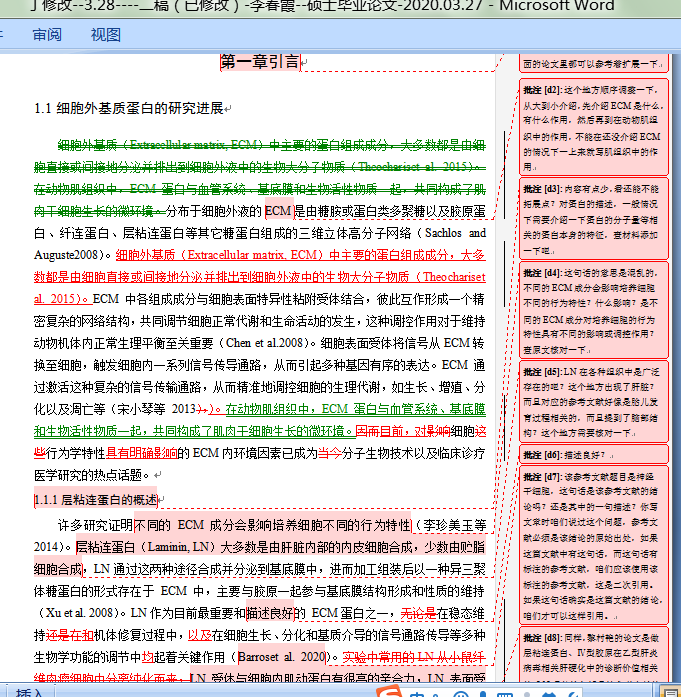681x697 pixels.
Task: Open the Sogou soft keyboard icon
Action: tap(505, 694)
